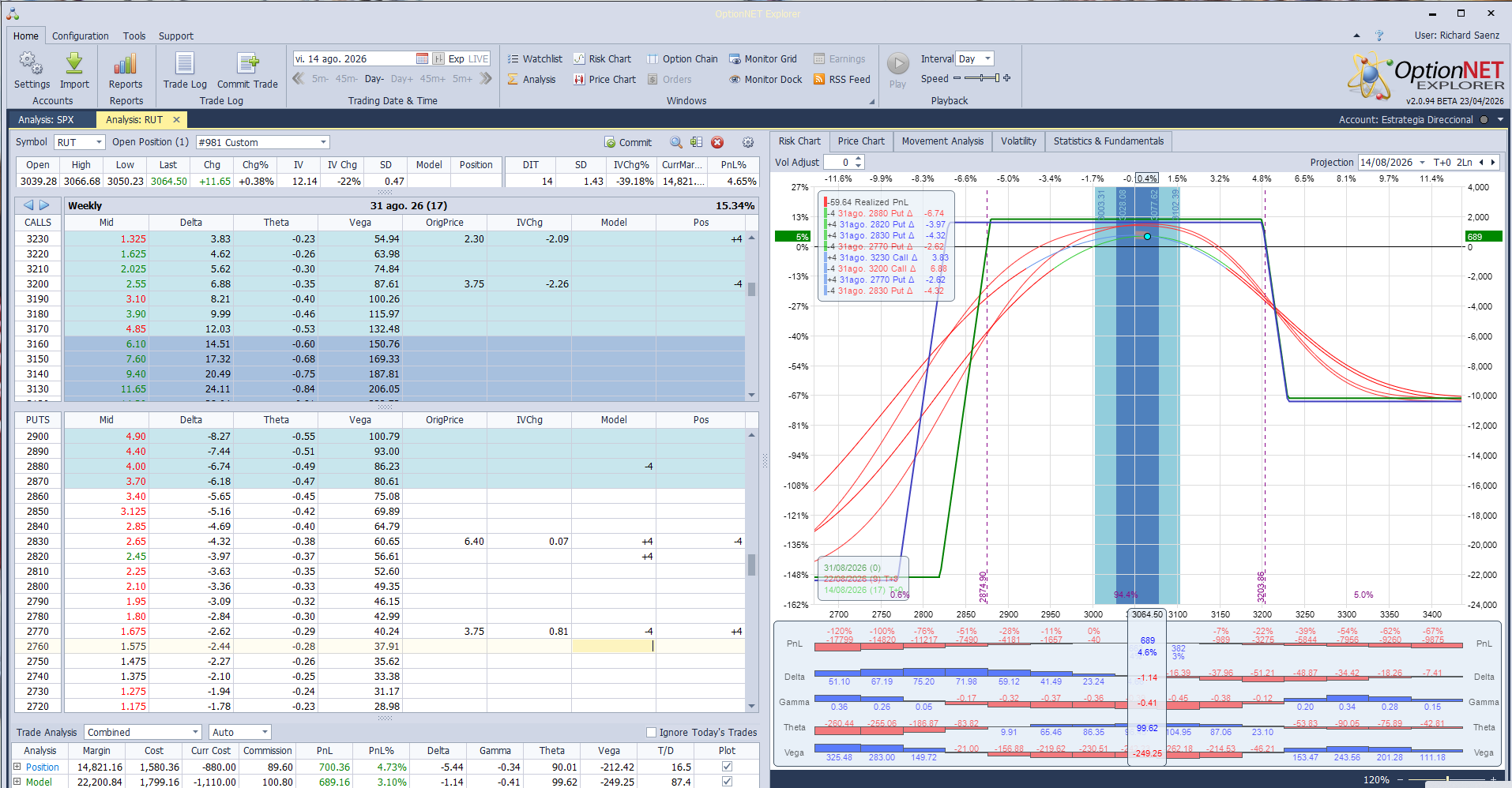Open the analysis panel gear settings
The height and width of the screenshot is (788, 1512).
click(748, 142)
